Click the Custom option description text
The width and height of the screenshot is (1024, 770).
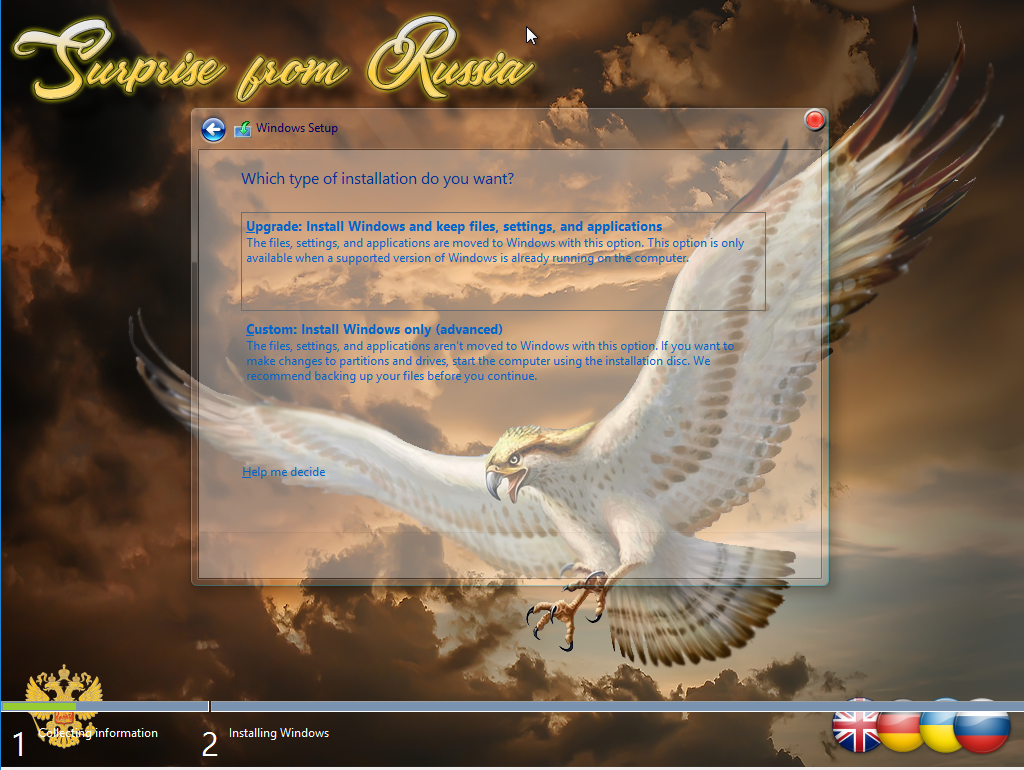[x=490, y=361]
